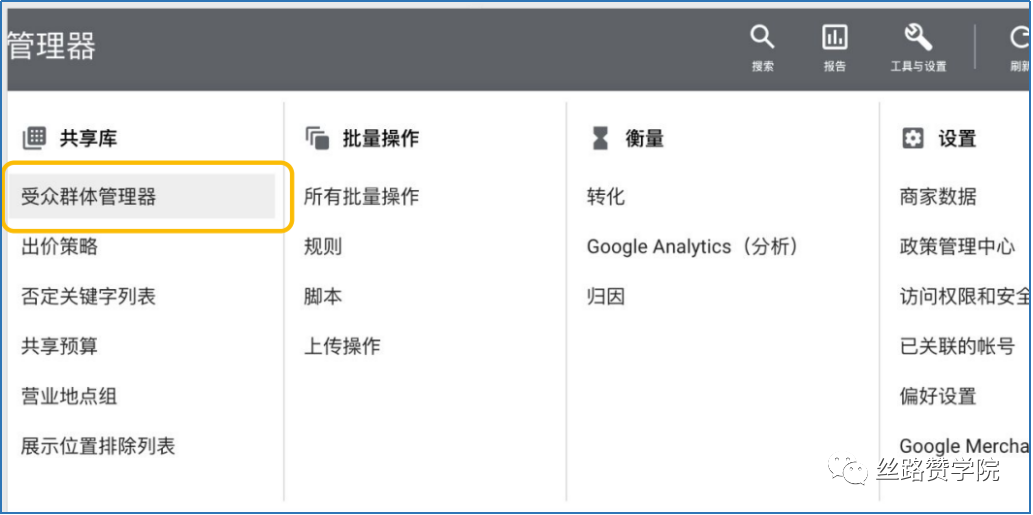The width and height of the screenshot is (1033, 515).
Task: Select 营业地点组 entry
Action: coord(69,396)
